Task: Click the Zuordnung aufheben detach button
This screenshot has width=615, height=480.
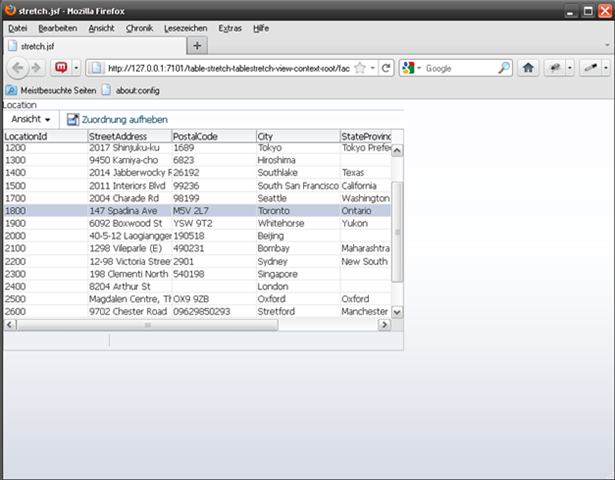Action: pyautogui.click(x=117, y=120)
